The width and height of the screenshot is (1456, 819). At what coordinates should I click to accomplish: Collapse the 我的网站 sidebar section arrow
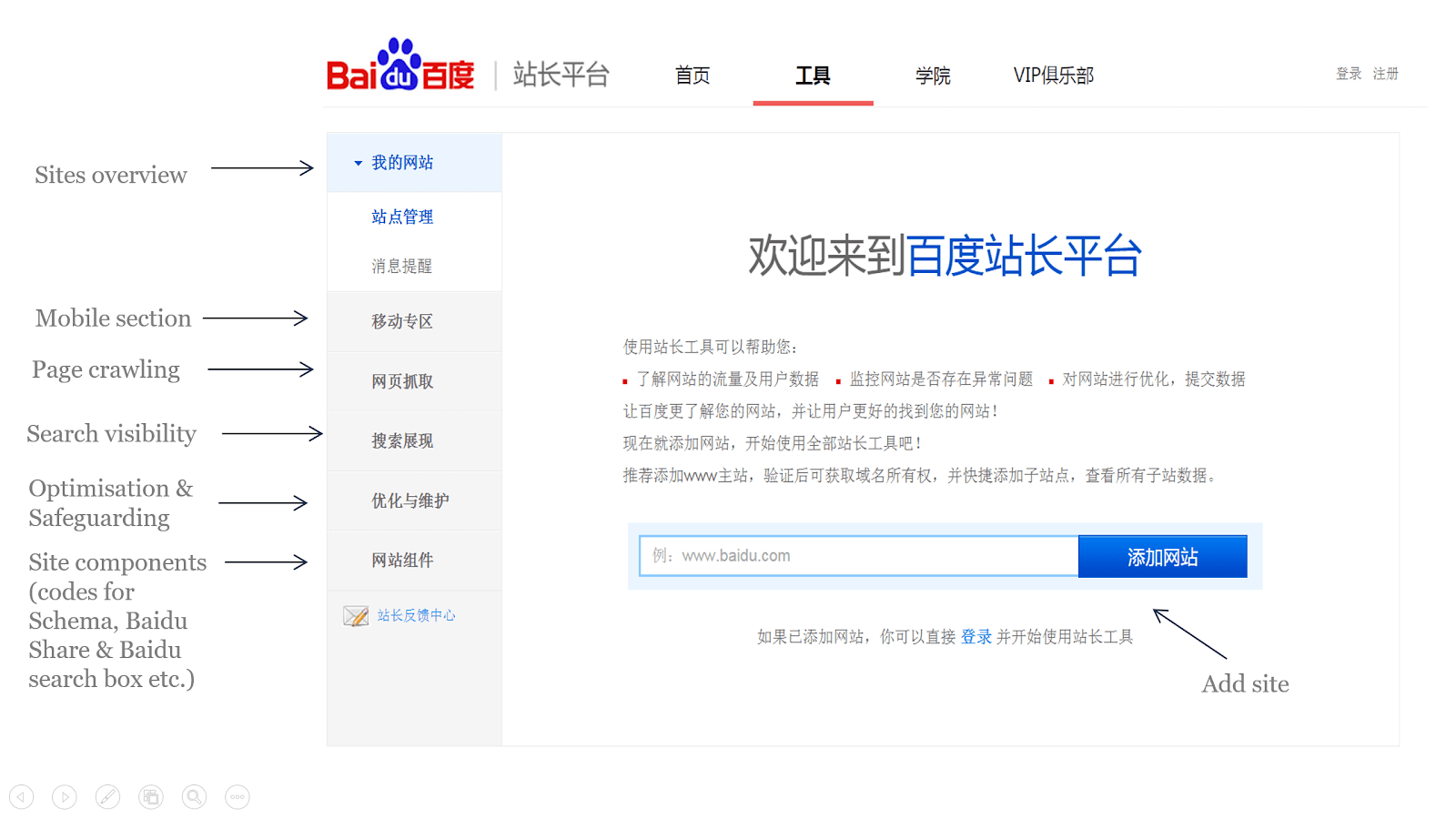coord(358,163)
